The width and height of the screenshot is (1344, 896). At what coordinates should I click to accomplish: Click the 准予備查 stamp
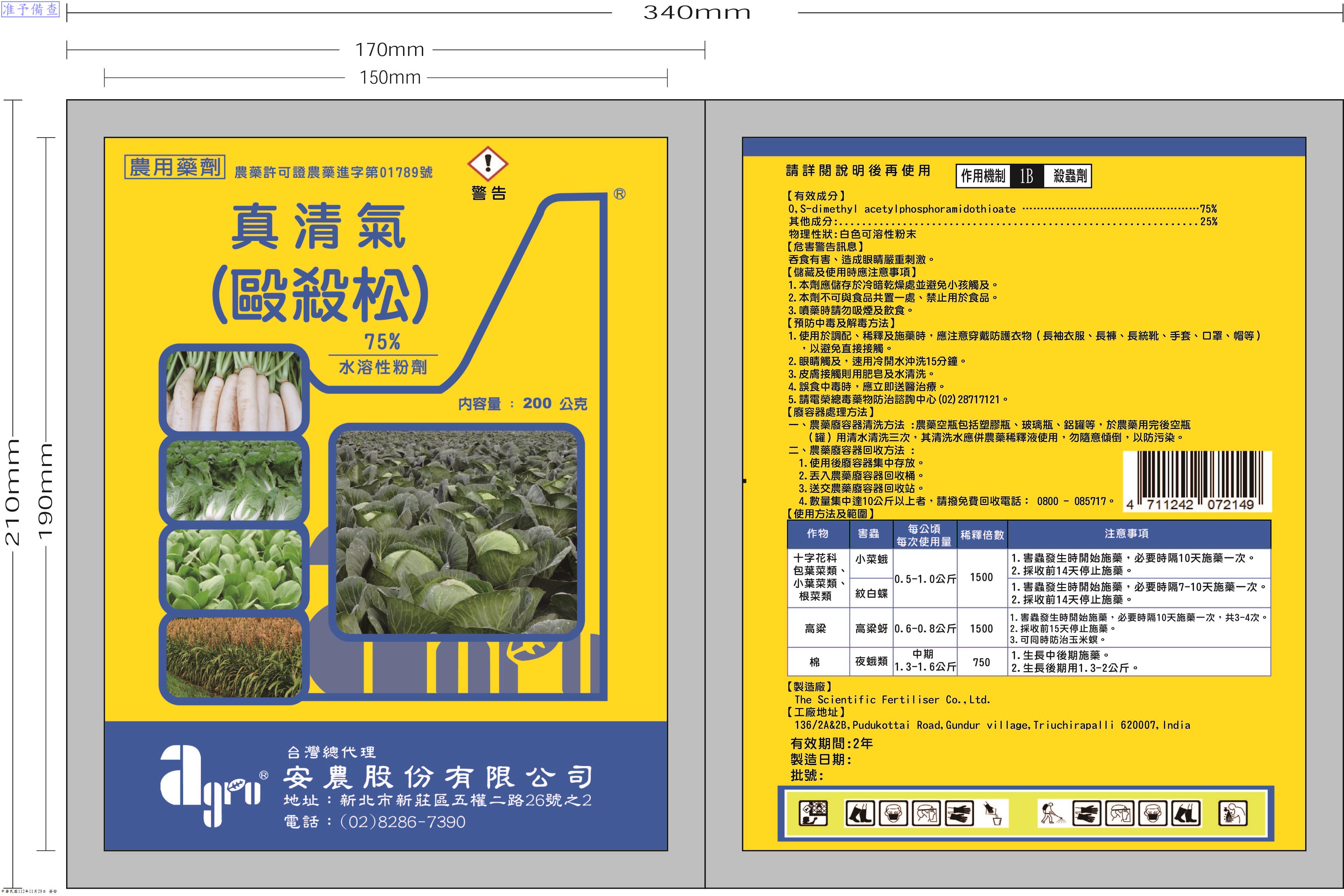tap(30, 9)
